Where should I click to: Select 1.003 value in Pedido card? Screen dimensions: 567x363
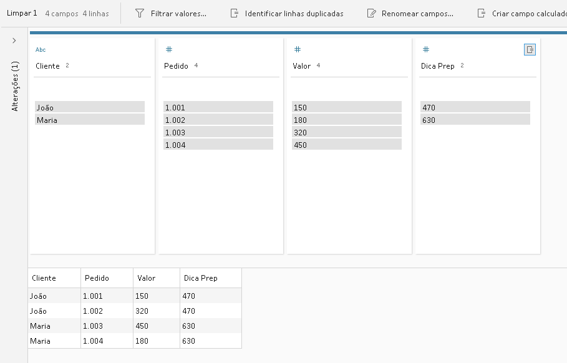pyautogui.click(x=218, y=132)
